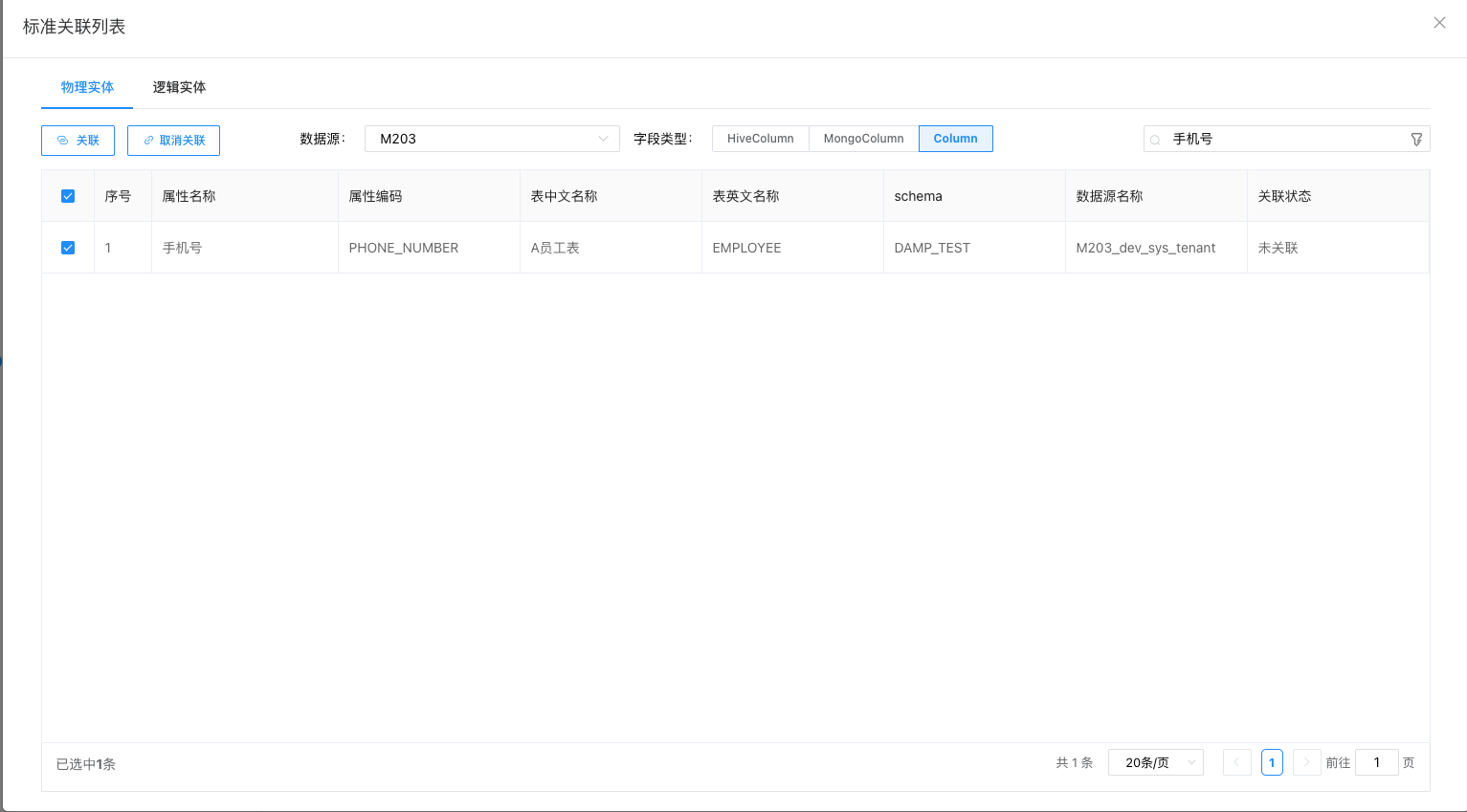Select MongoColumn field type

pos(863,139)
